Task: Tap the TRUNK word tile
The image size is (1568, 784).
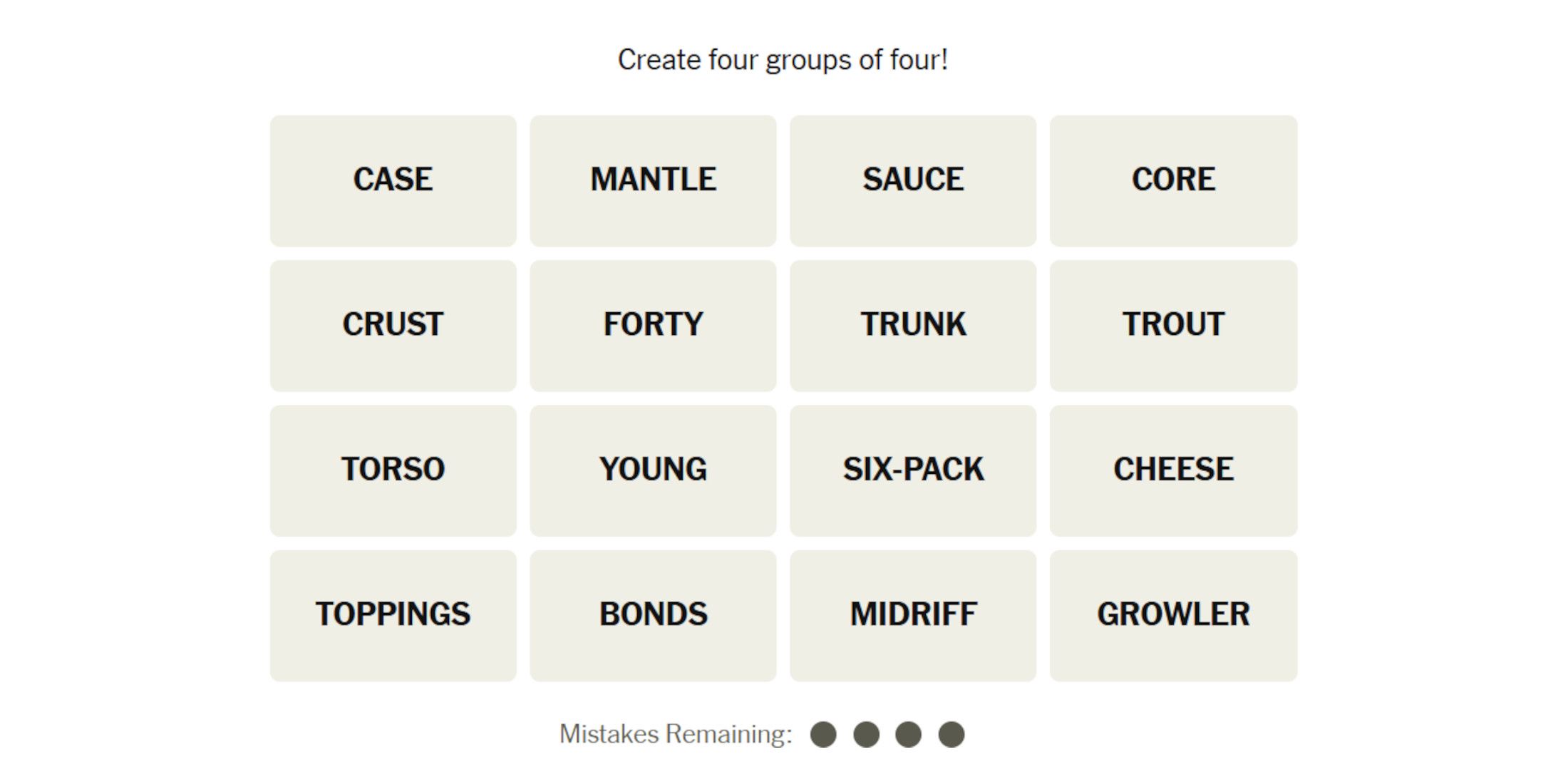Action: point(913,325)
